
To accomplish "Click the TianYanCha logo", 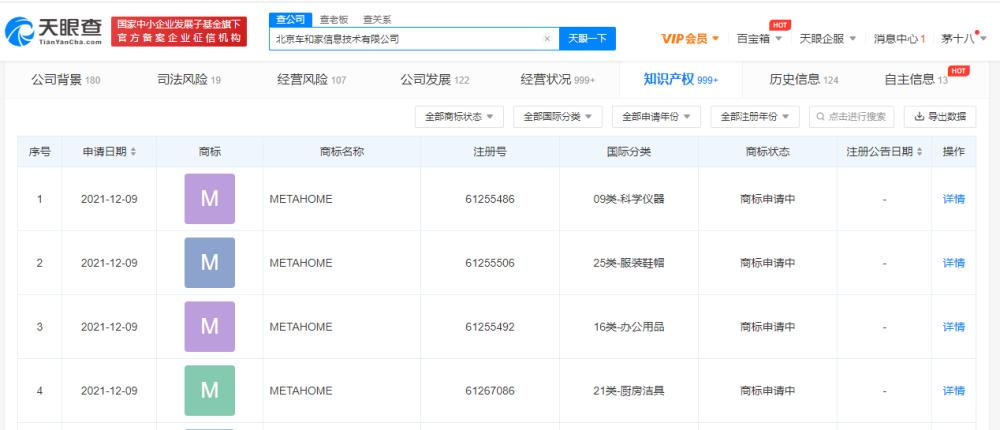I will (x=54, y=31).
